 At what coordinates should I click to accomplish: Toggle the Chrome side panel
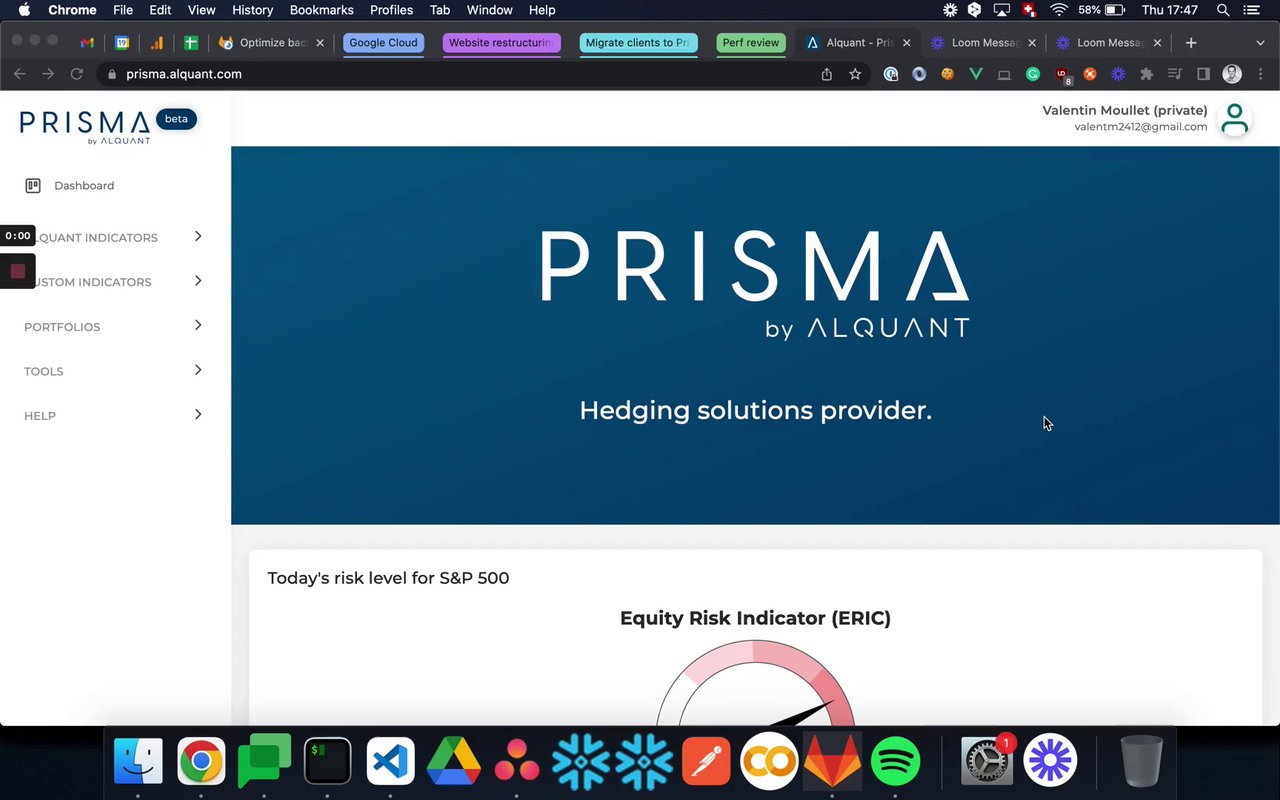1204,74
